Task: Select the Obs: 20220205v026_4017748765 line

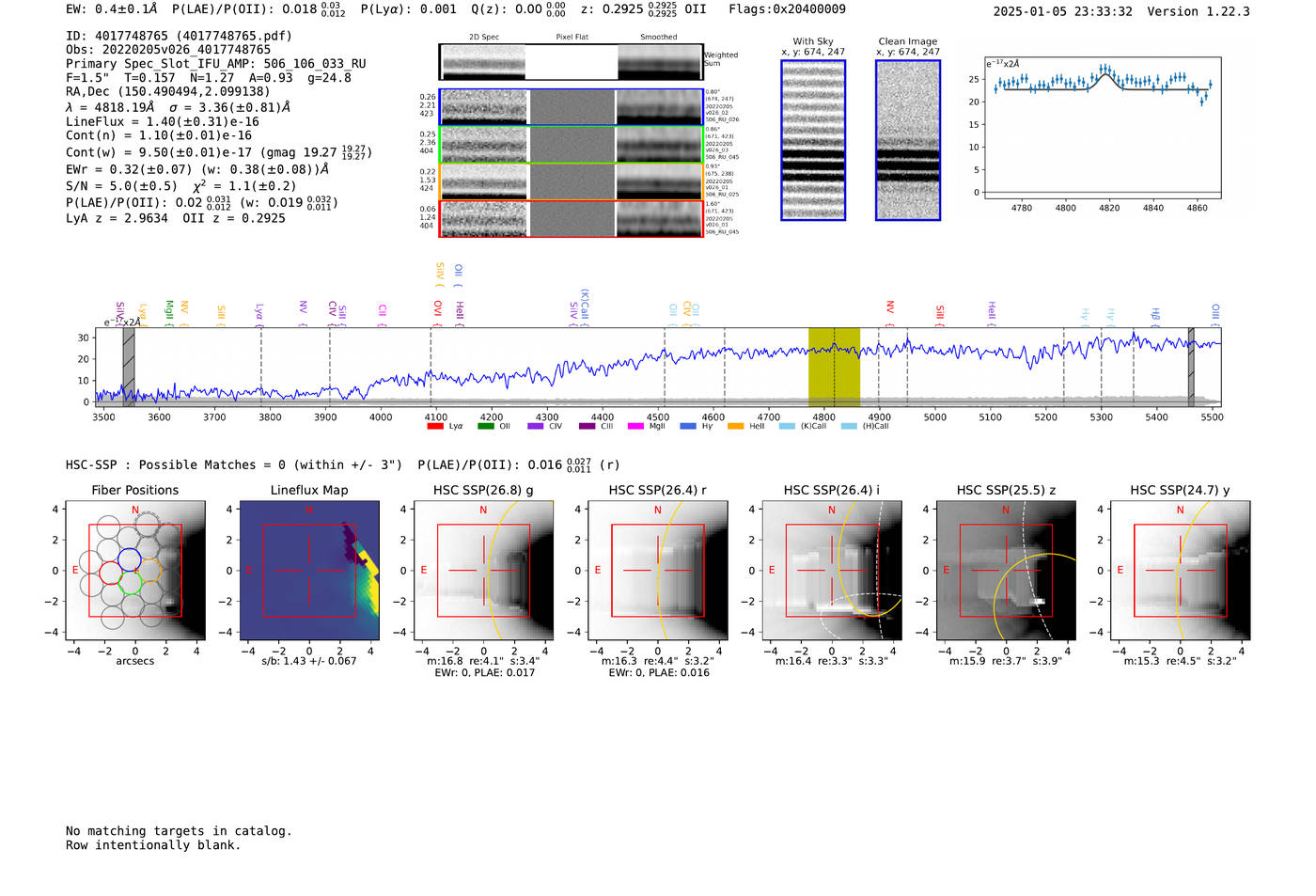Action: coord(168,50)
